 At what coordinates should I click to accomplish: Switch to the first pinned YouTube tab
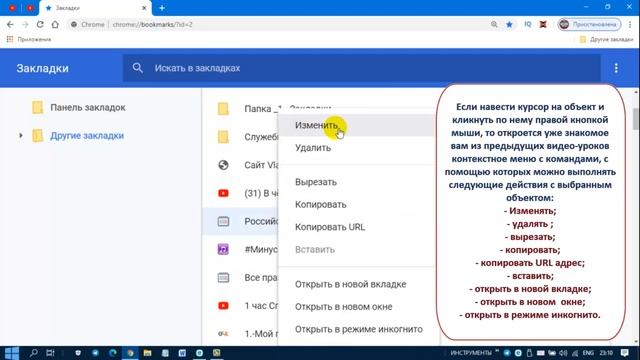[x=12, y=8]
